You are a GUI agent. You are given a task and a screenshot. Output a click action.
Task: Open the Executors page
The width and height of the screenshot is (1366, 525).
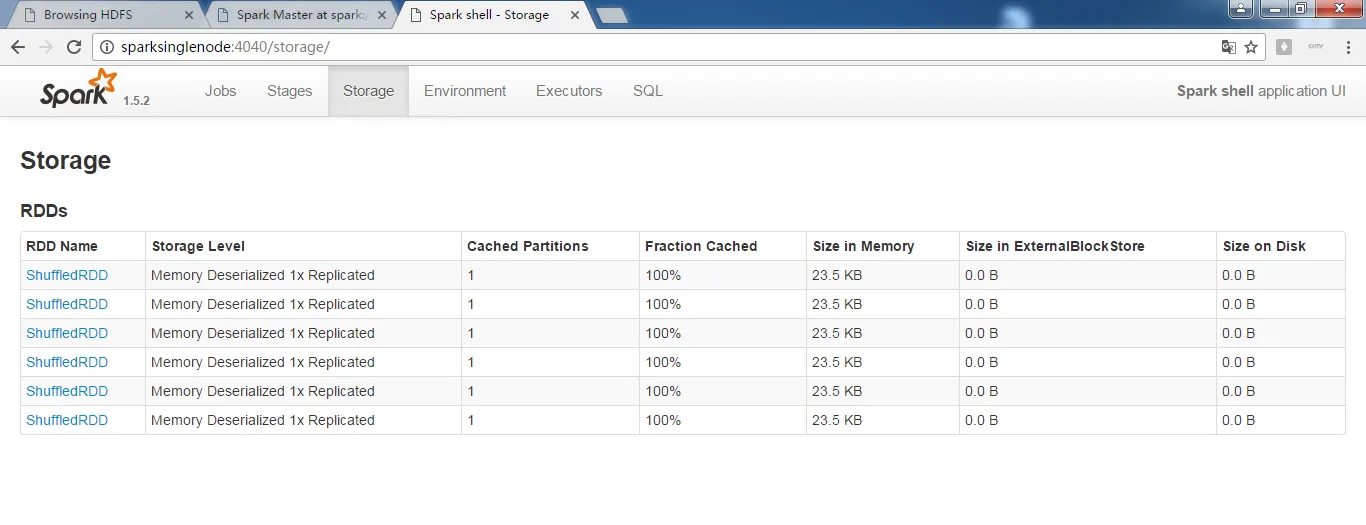pos(569,91)
